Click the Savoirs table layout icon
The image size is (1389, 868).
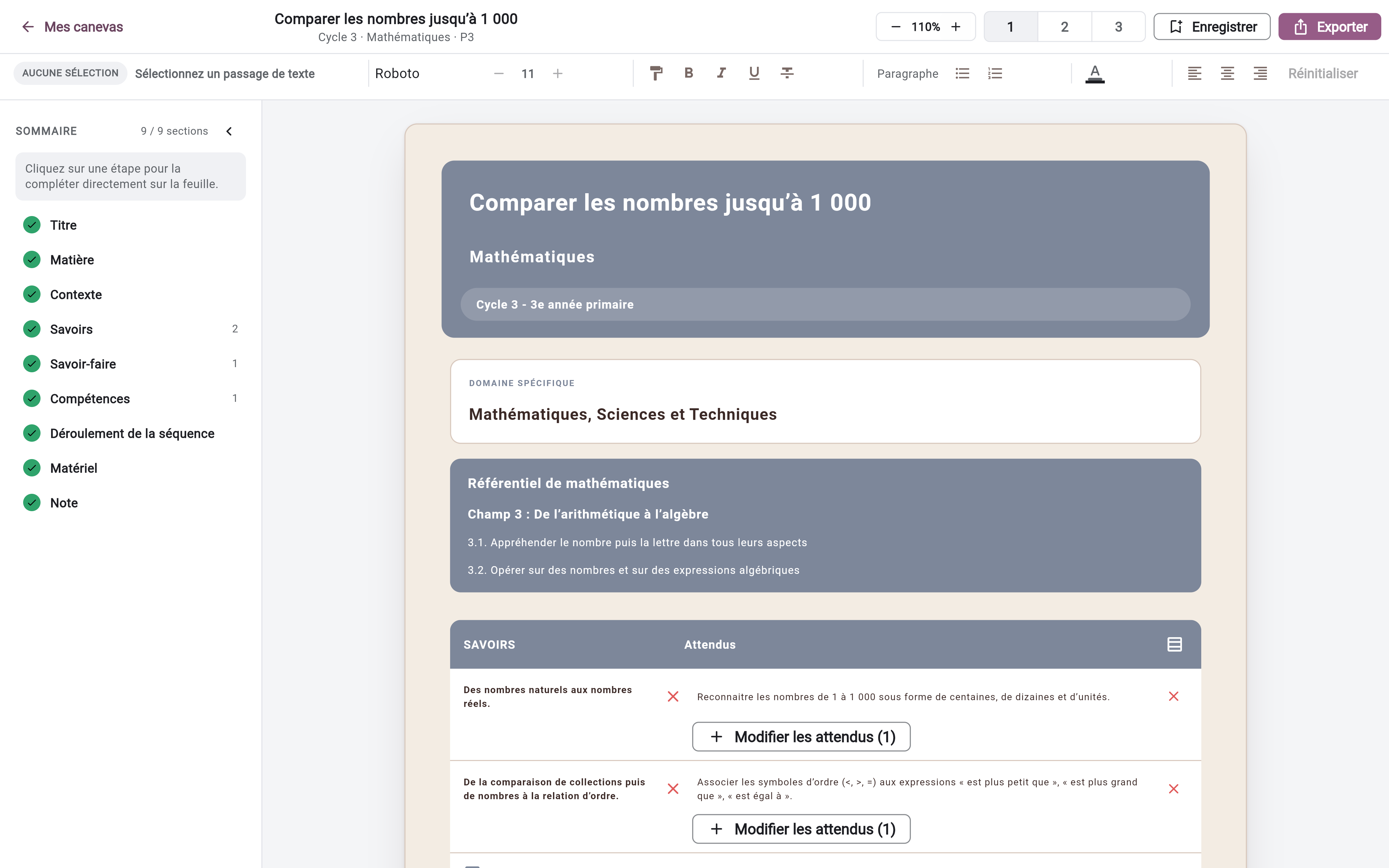1174,644
